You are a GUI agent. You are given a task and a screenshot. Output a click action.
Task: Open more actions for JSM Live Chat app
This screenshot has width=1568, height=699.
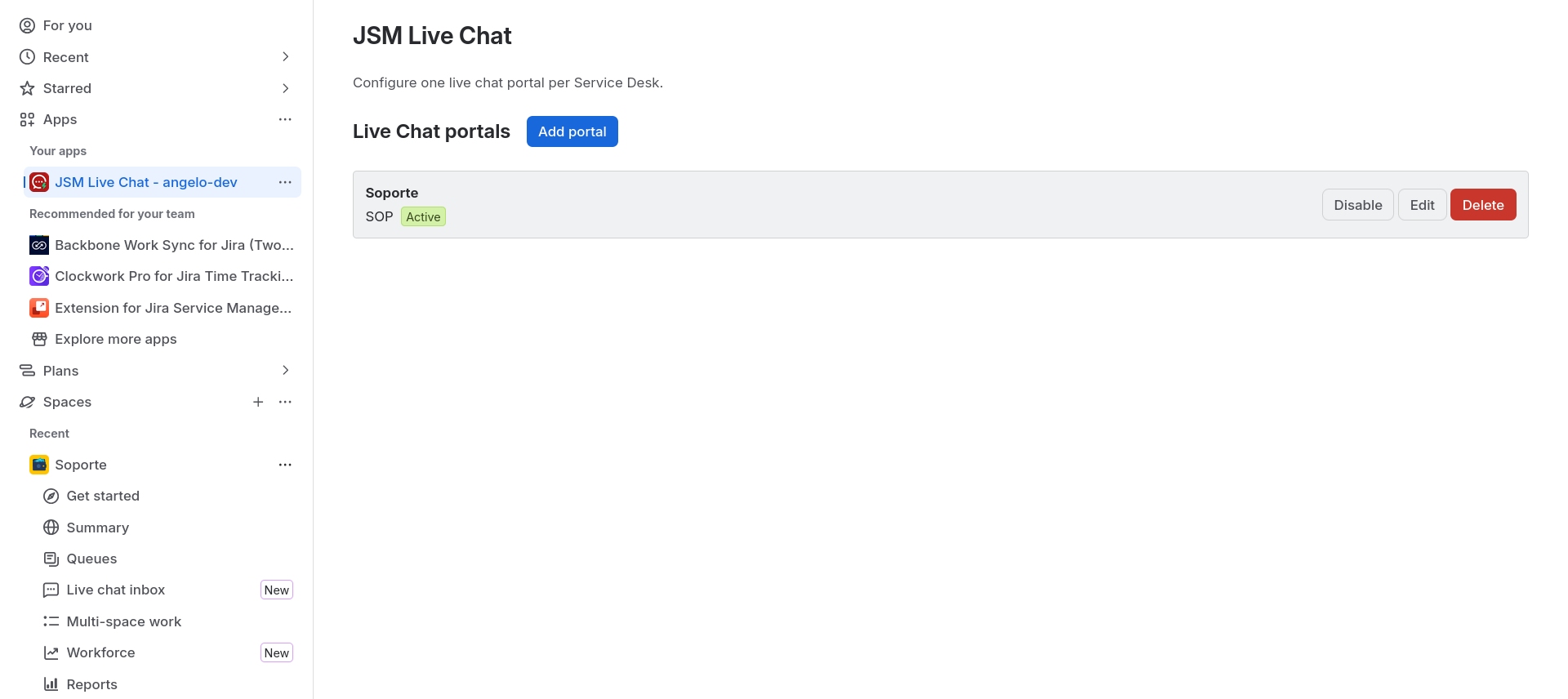click(285, 182)
